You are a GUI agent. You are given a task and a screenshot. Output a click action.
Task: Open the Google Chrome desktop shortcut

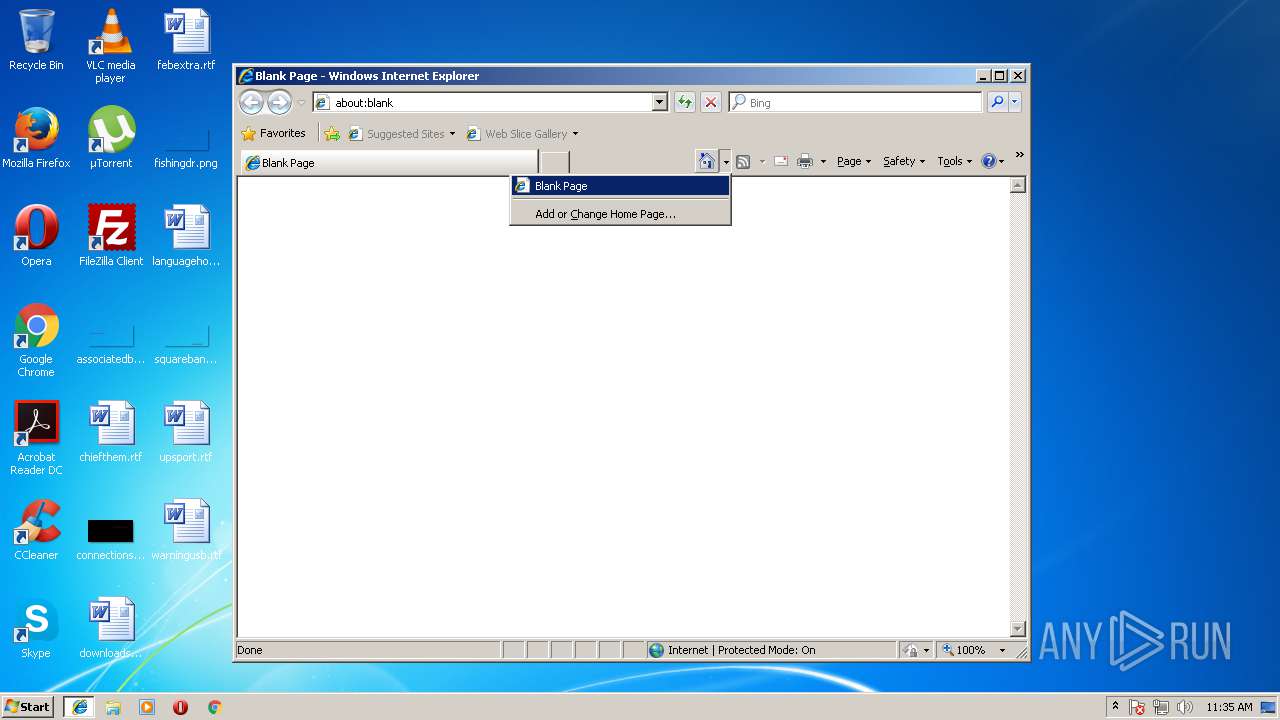pyautogui.click(x=36, y=340)
